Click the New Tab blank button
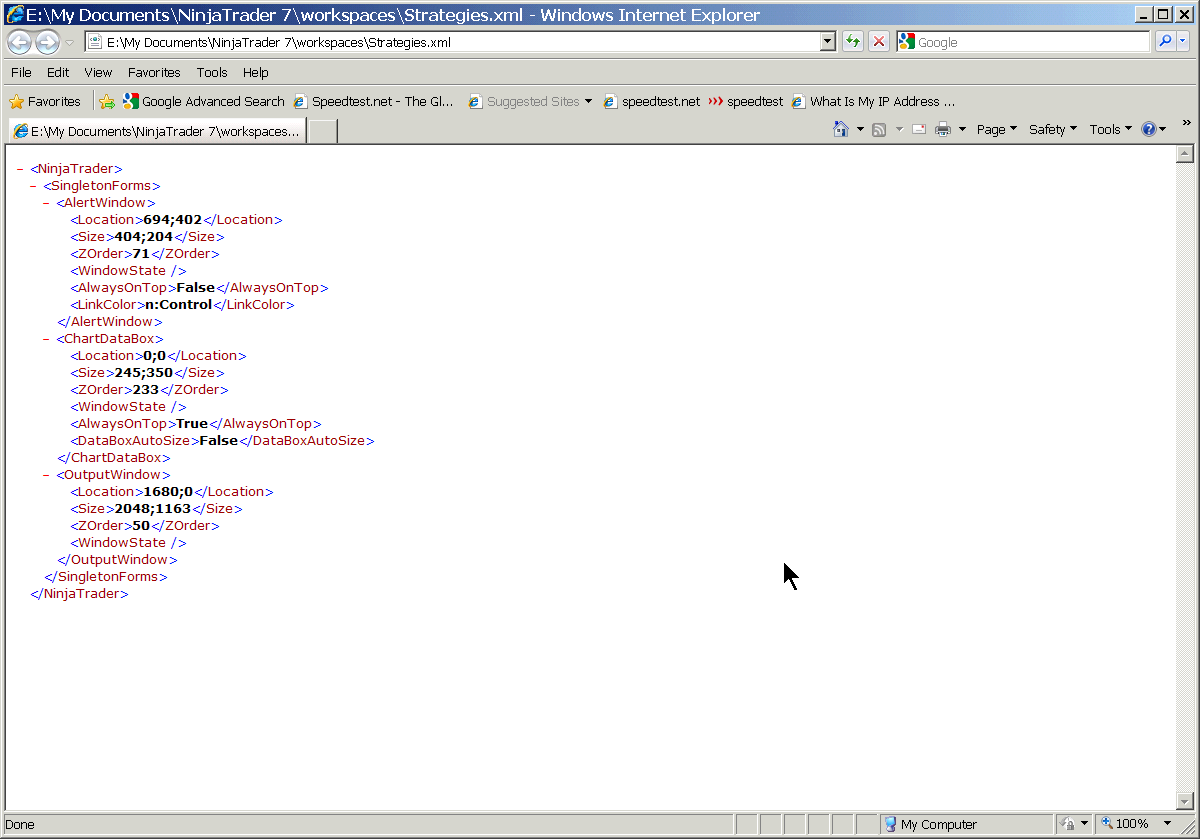Screen dimensions: 1200x839 [322, 131]
